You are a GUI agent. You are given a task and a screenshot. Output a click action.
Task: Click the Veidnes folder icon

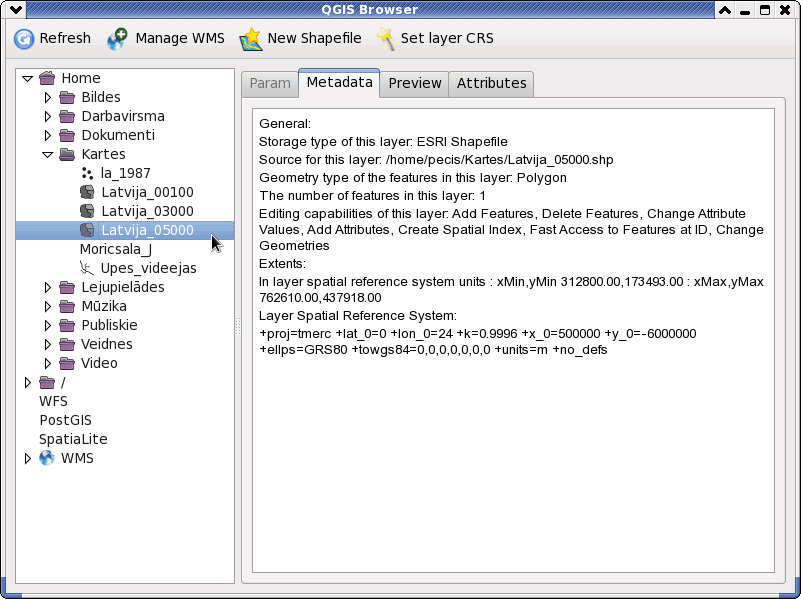point(67,344)
